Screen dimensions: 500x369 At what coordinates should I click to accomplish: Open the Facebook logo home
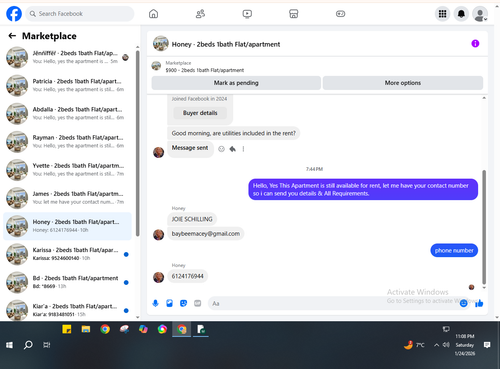pos(14,14)
